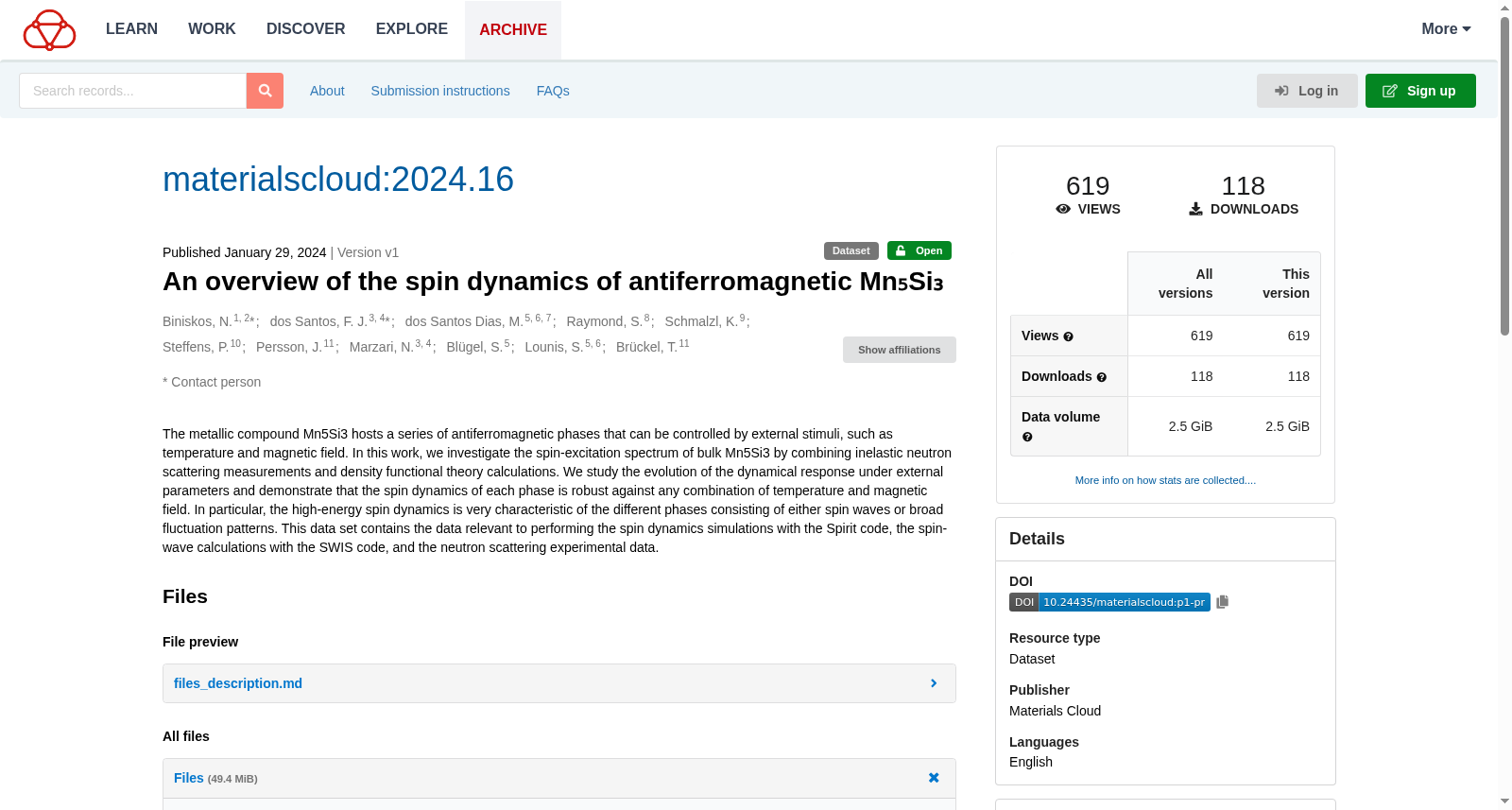The height and width of the screenshot is (810, 1512).
Task: Open the DISCOVER menu item
Action: [306, 29]
